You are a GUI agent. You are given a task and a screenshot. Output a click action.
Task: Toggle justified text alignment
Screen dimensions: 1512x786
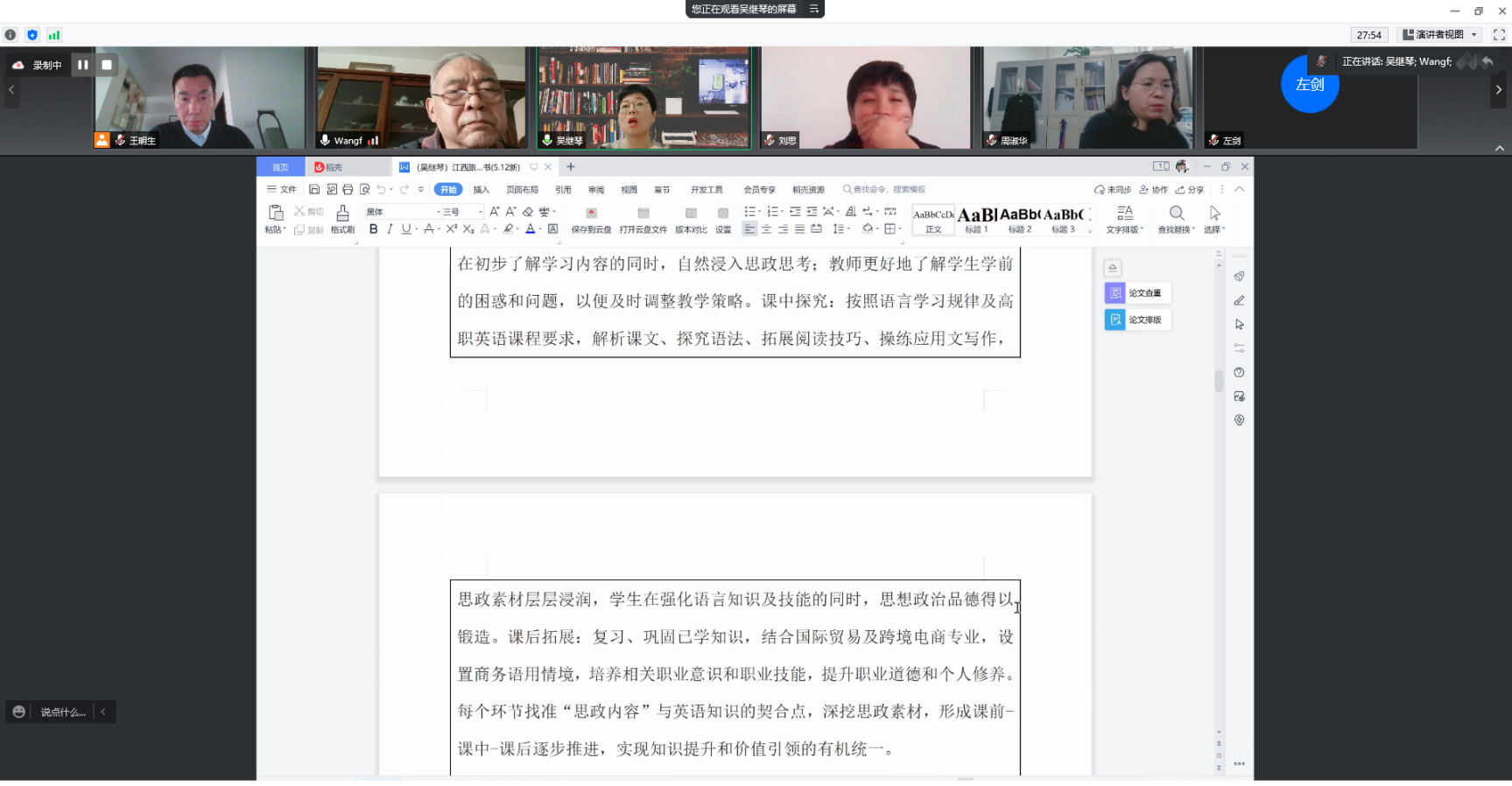[x=799, y=229]
